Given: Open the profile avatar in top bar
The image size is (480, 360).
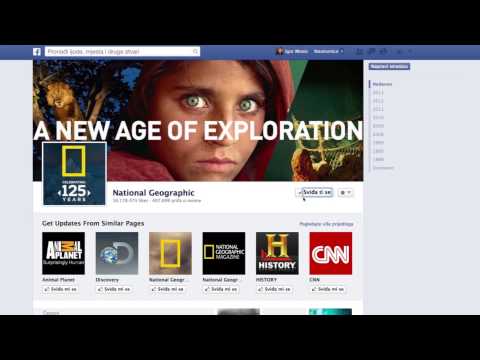Looking at the screenshot, I should [280, 51].
